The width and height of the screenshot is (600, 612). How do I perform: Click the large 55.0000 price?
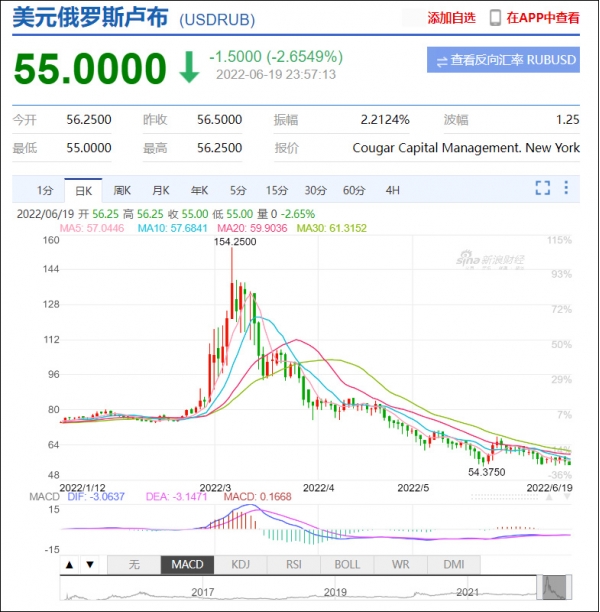tap(90, 69)
